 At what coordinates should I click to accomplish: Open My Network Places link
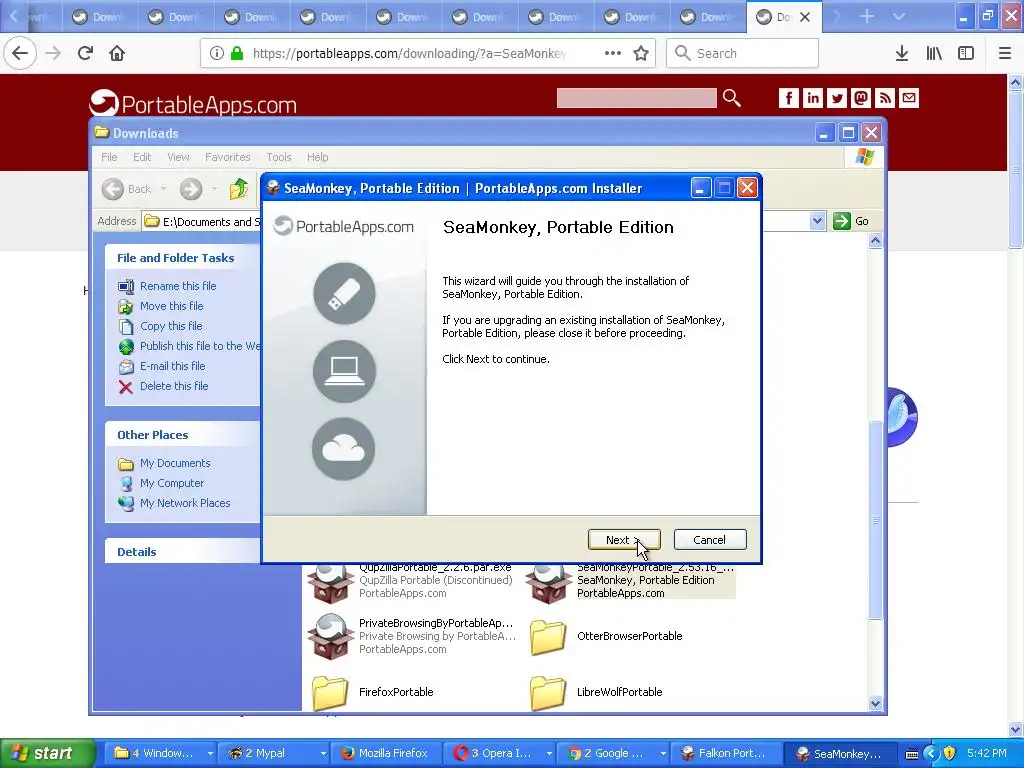click(185, 503)
